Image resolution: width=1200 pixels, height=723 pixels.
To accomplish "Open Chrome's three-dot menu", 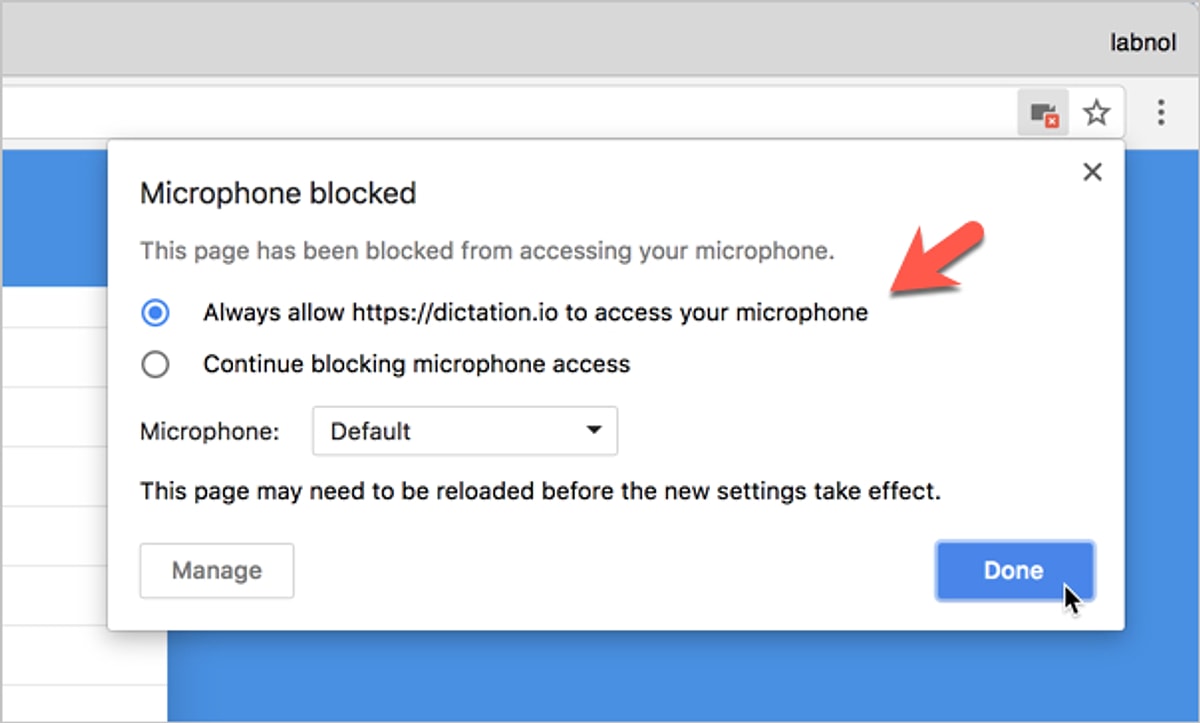I will [x=1160, y=112].
